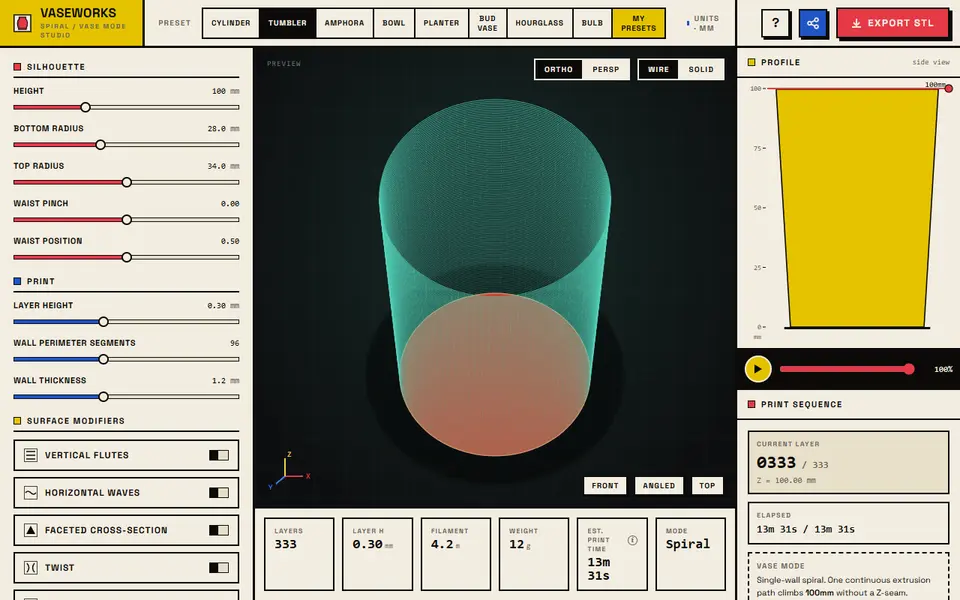Select the Bowl preset
The width and height of the screenshot is (960, 600).
point(394,23)
